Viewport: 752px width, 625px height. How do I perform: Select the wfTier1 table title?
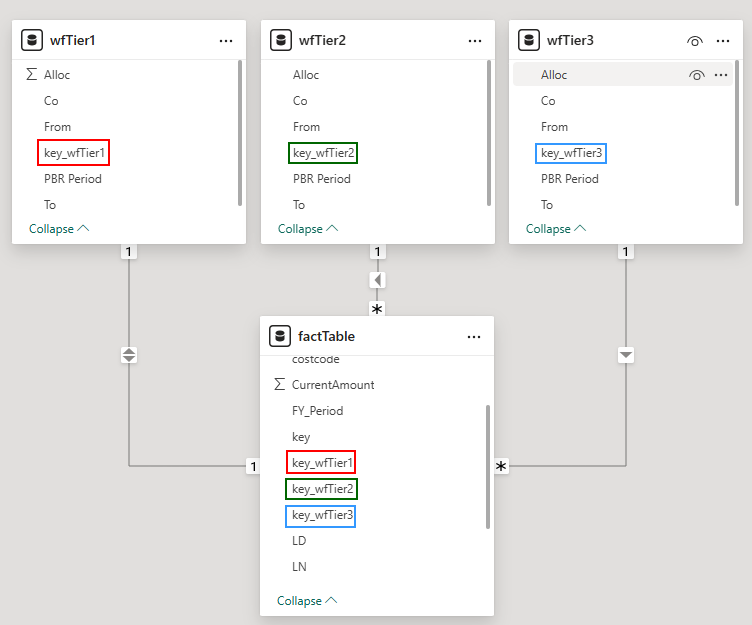click(72, 40)
